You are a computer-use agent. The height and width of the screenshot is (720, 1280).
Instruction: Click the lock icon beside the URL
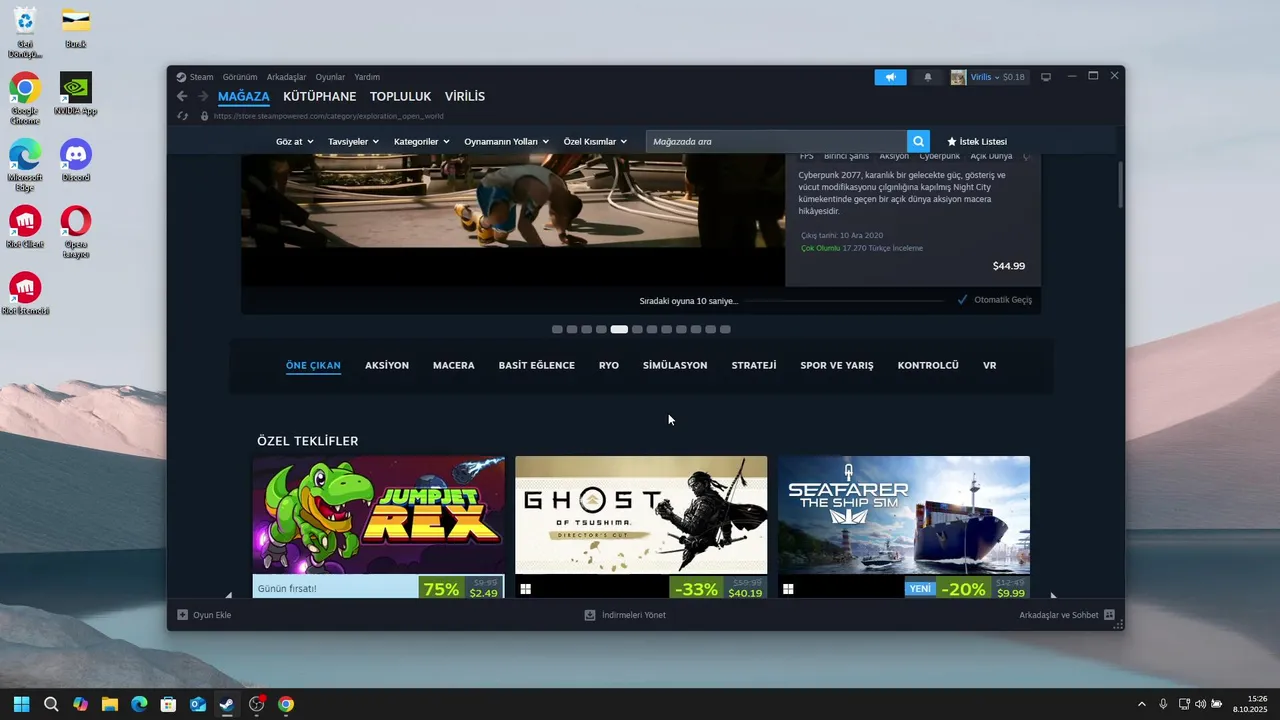click(204, 115)
